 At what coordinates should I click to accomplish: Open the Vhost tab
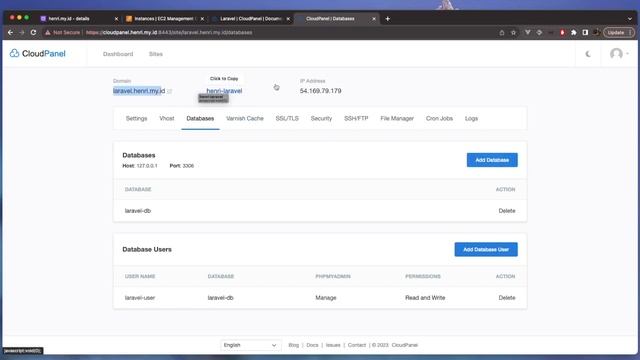click(167, 118)
